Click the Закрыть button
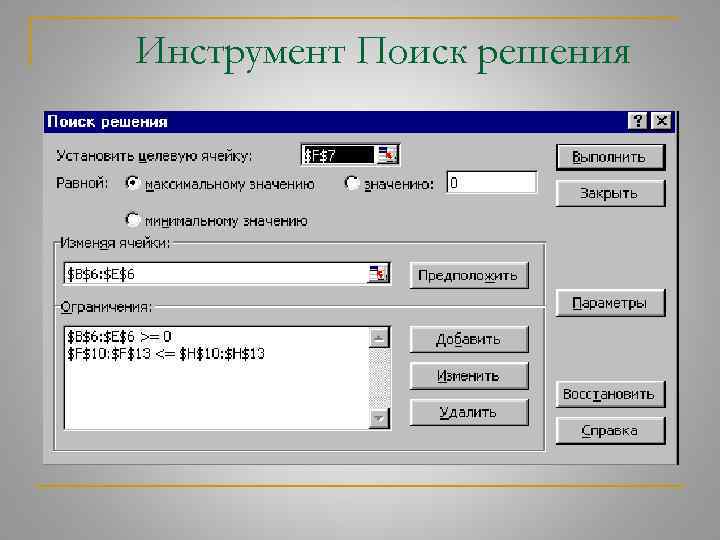 click(x=610, y=193)
